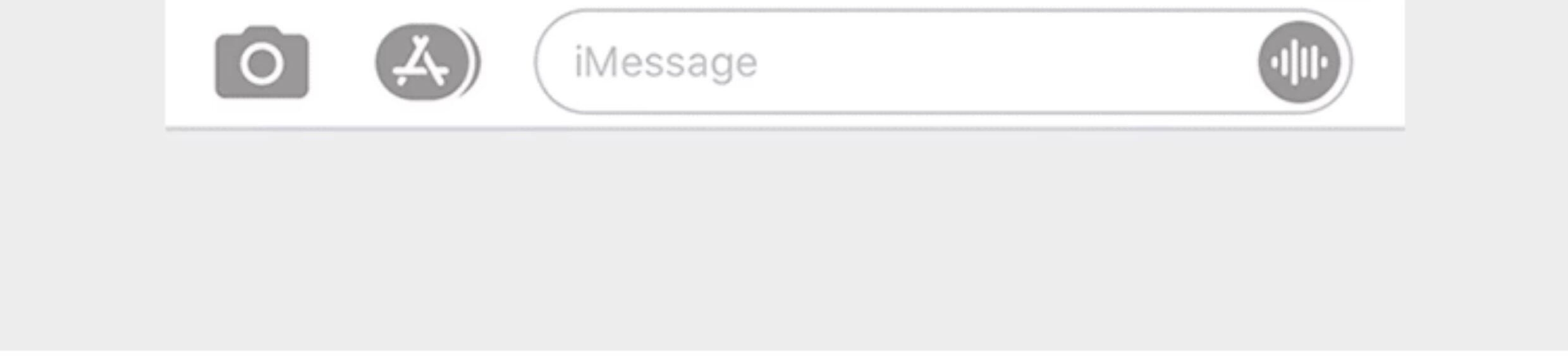
Task: Click the App Store 'A' logo
Action: [x=421, y=62]
